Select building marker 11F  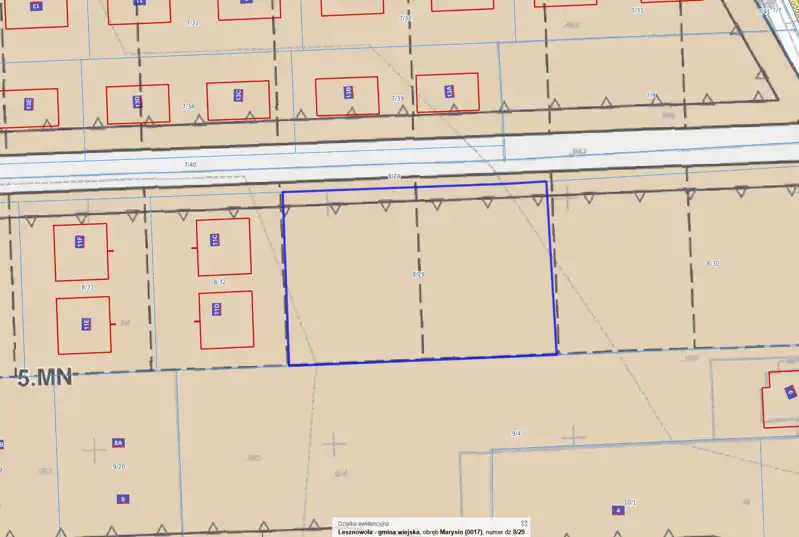pyautogui.click(x=79, y=241)
